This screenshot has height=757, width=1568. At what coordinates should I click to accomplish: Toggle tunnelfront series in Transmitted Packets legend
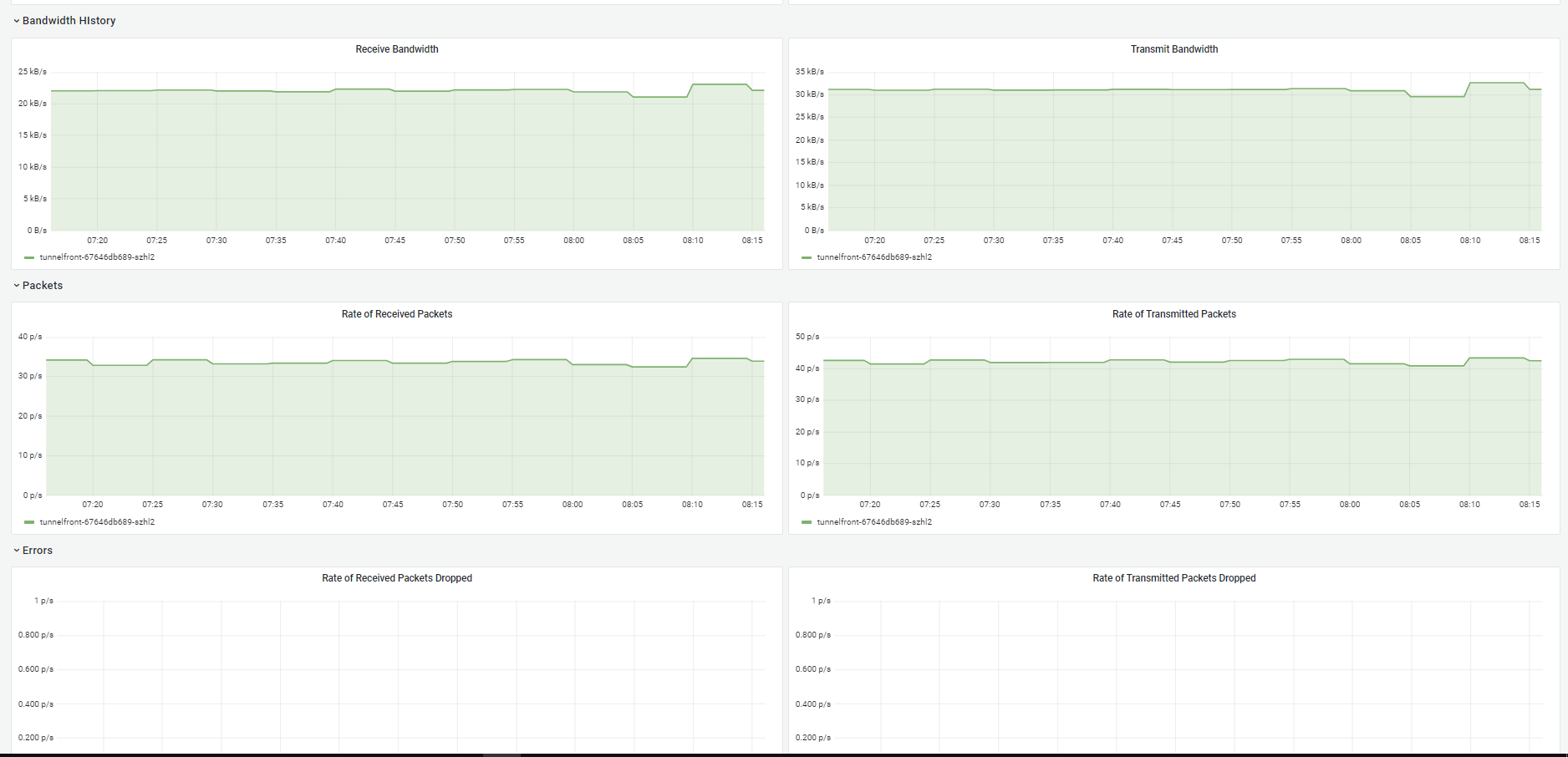[874, 522]
